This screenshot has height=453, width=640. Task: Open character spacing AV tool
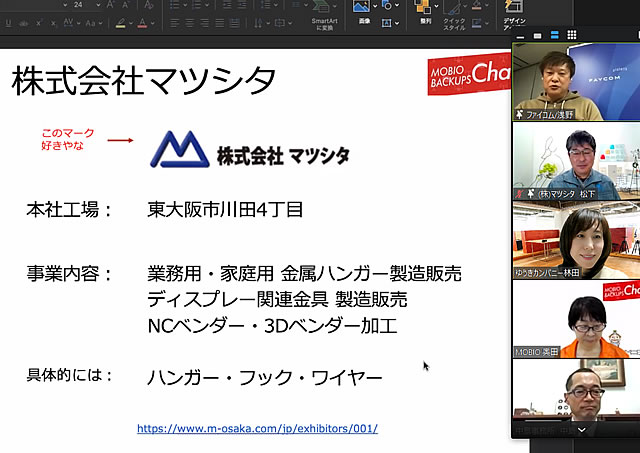coord(68,22)
